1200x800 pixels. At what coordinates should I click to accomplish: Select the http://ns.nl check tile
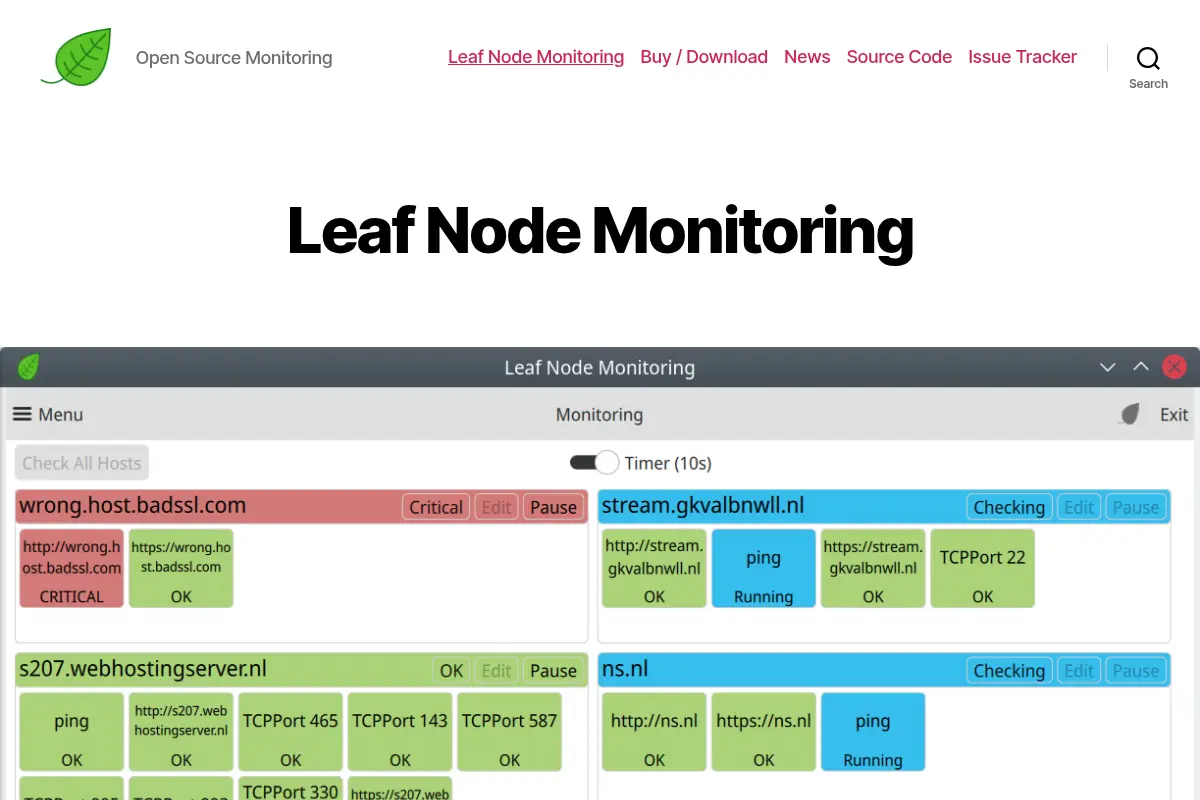(x=654, y=731)
